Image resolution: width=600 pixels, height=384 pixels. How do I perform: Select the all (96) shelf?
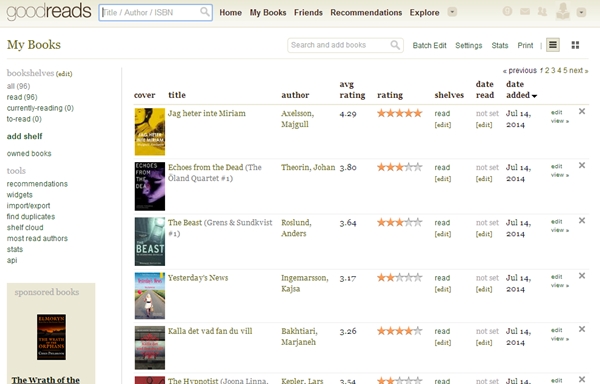(18, 86)
